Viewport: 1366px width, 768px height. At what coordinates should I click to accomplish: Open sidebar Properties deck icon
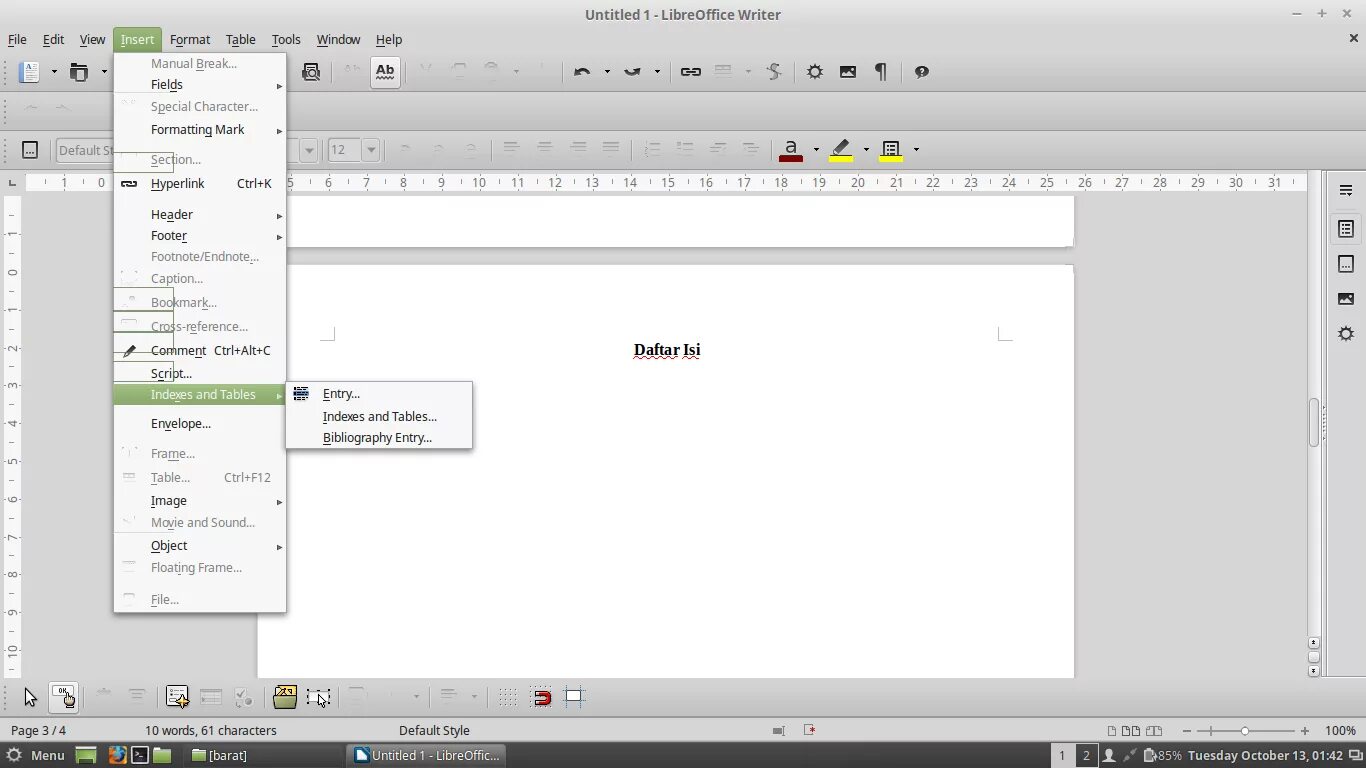click(x=1346, y=229)
